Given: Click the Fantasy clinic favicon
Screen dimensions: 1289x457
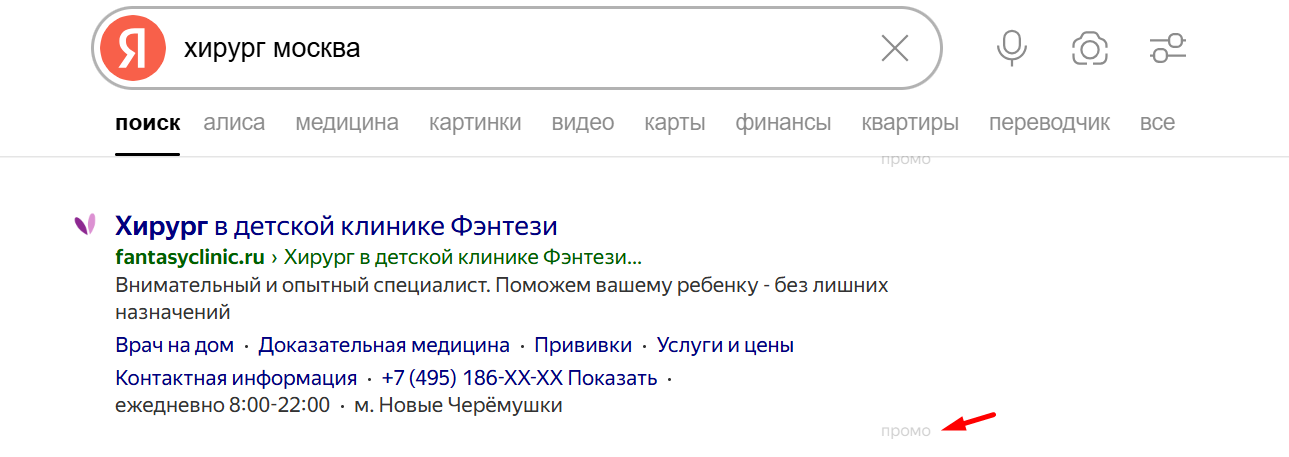Looking at the screenshot, I should (x=85, y=225).
